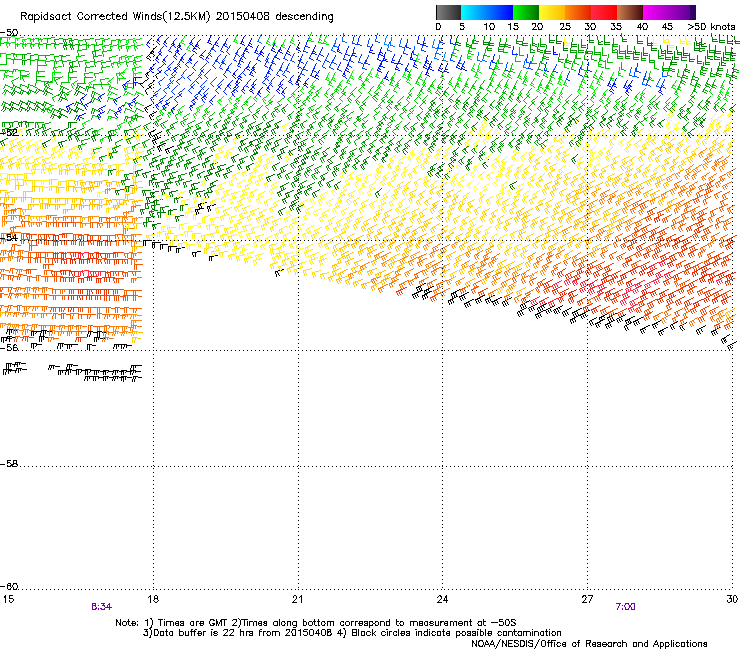The width and height of the screenshot is (740, 650).
Task: Click the 'Times are GMT' note line
Action: pyautogui.click(x=316, y=623)
